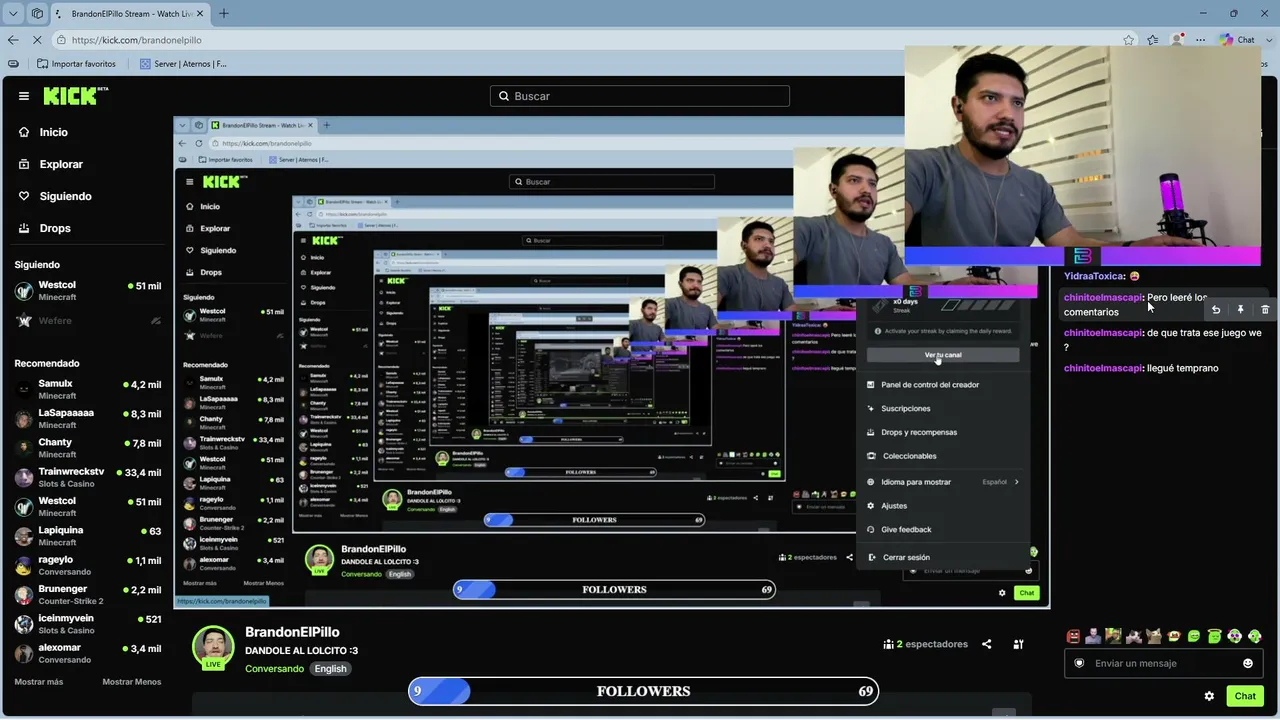Focus the main Buscar search field
Viewport: 1280px width, 720px height.
[x=640, y=96]
